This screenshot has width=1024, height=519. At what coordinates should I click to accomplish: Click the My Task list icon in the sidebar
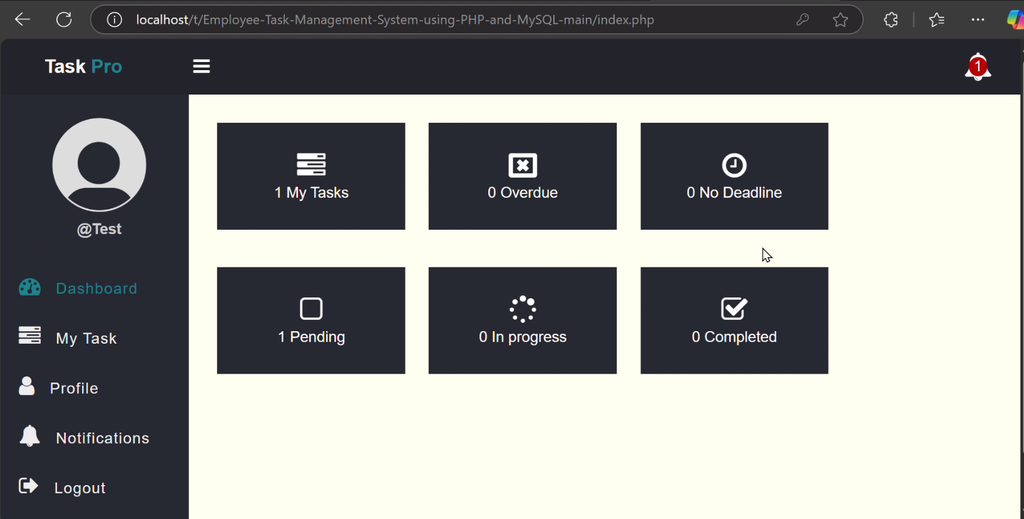29,336
